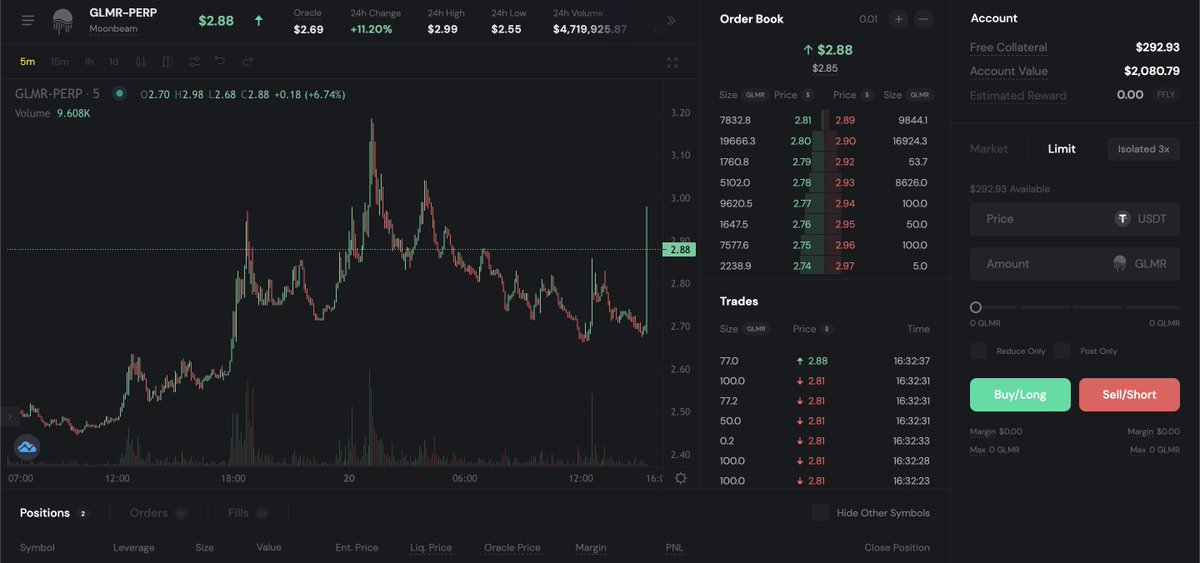This screenshot has width=1200, height=563.
Task: Toggle GLMR size unit in right order book column
Action: [x=920, y=95]
